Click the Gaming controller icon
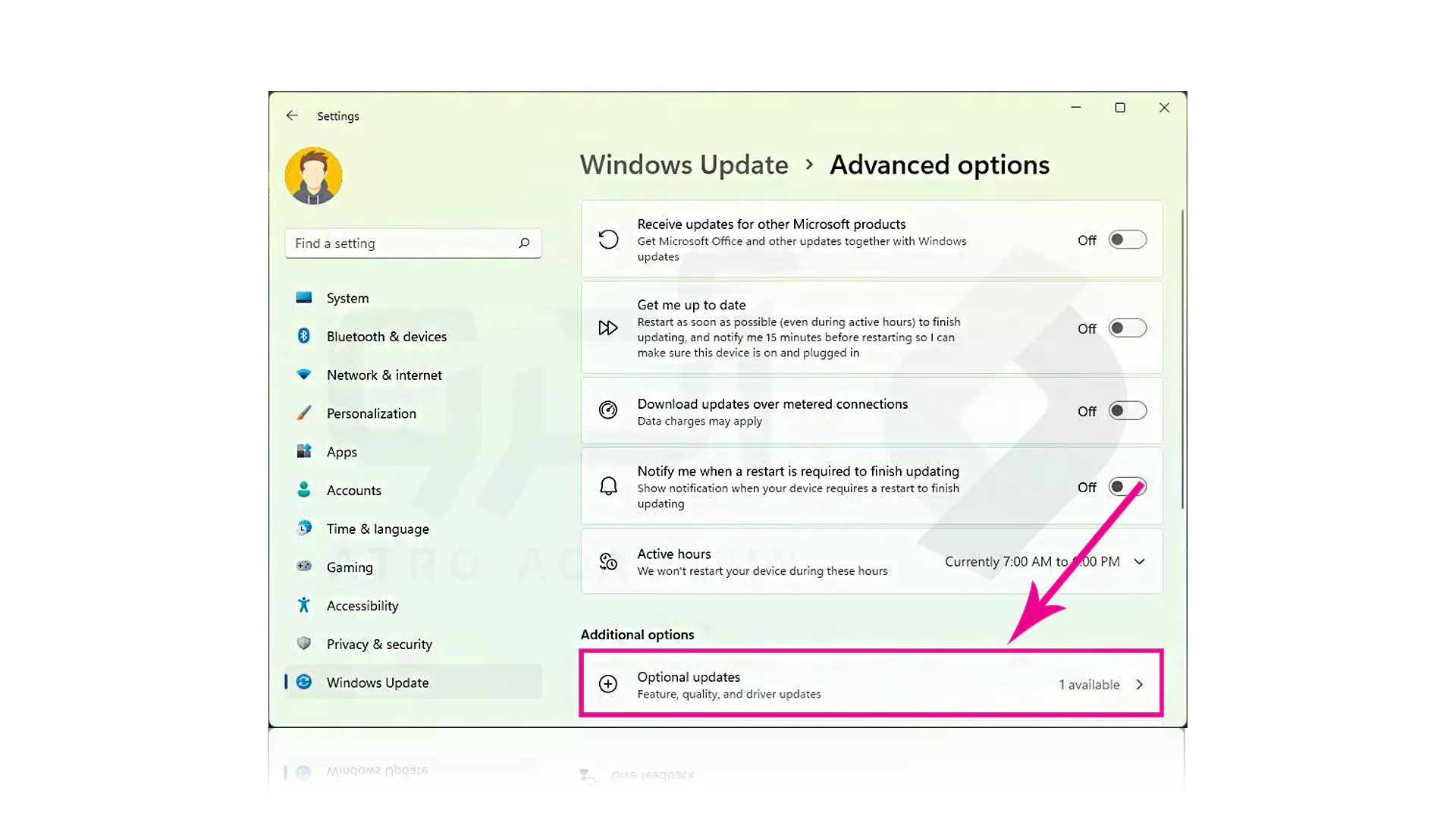The image size is (1456, 819). (304, 566)
